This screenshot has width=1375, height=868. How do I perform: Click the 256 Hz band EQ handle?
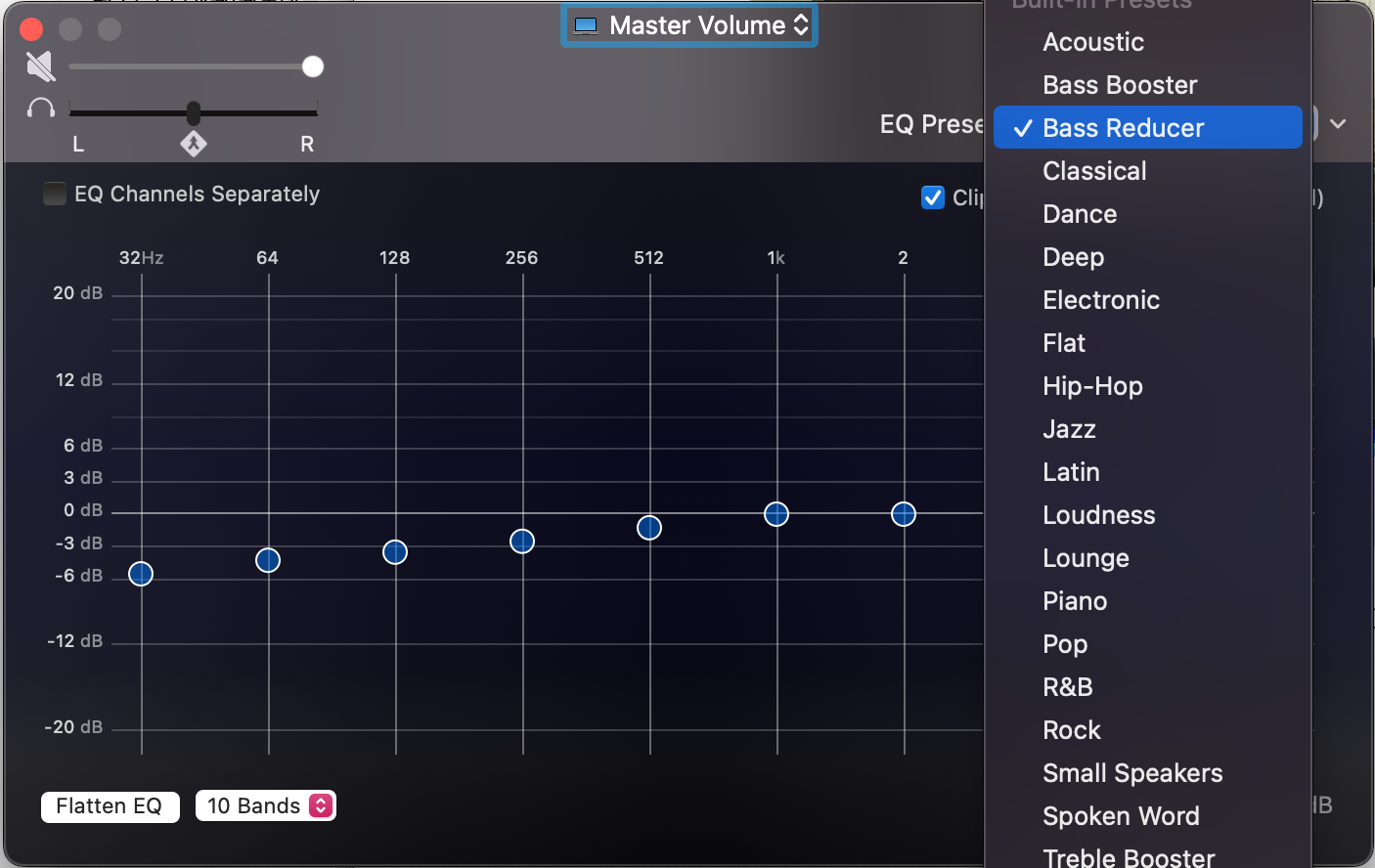(x=522, y=541)
